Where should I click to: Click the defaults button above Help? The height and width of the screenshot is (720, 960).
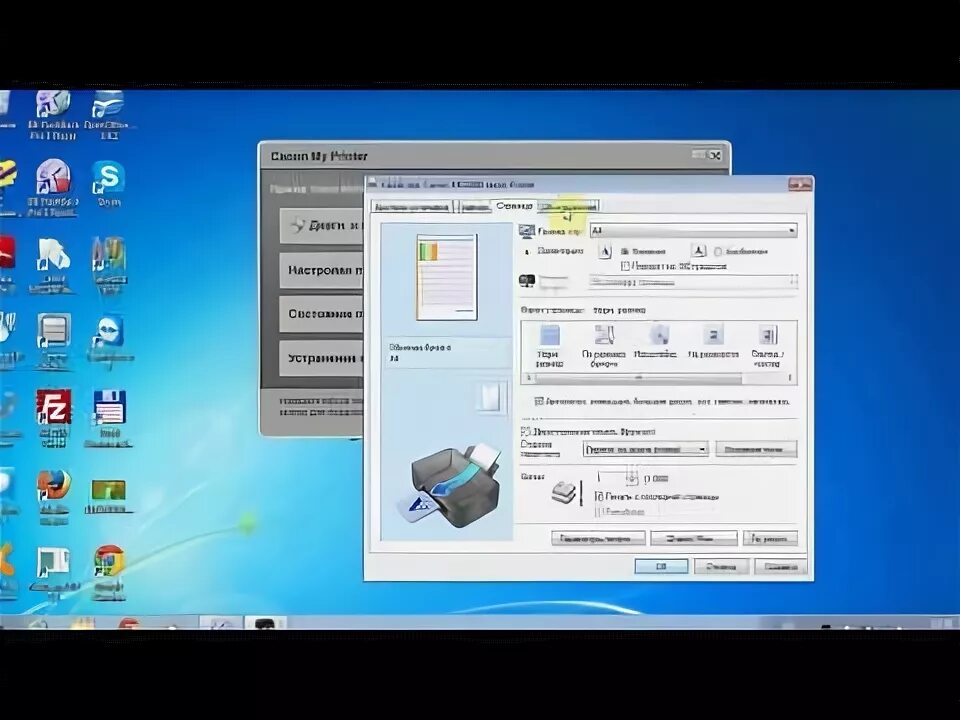click(770, 539)
